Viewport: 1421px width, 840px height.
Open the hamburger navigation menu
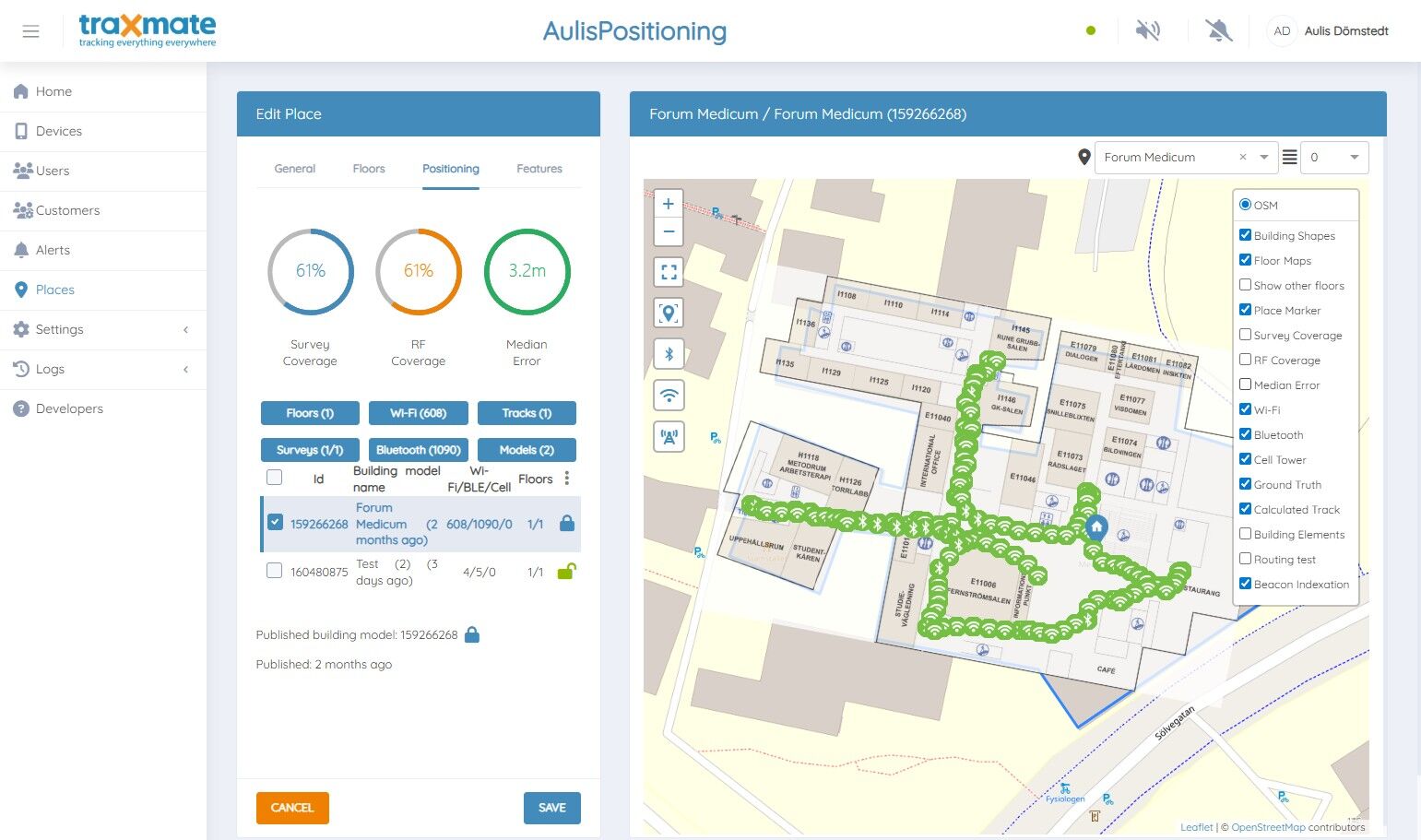point(30,31)
